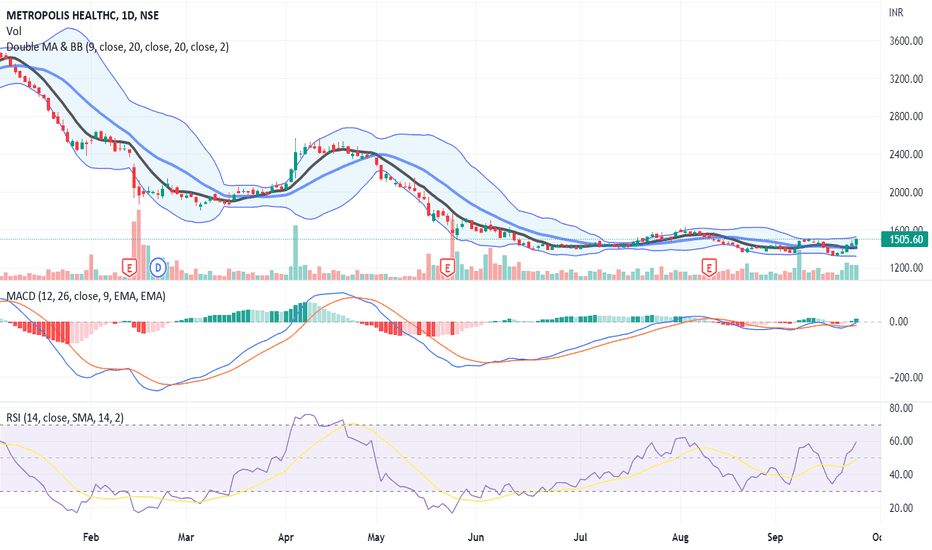Select the RSI (14, close, SMA) label
Image resolution: width=932 pixels, height=550 pixels.
click(65, 418)
